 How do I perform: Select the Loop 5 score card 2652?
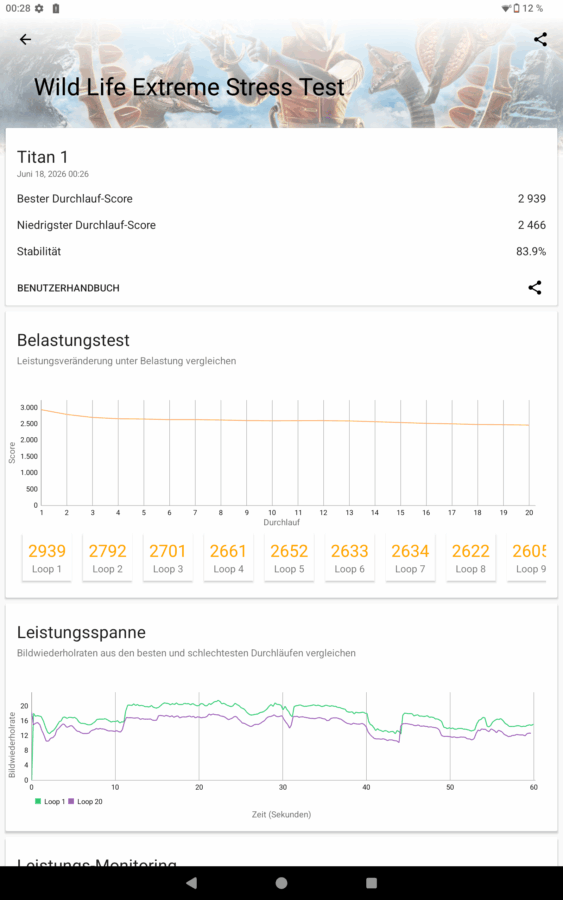click(289, 558)
